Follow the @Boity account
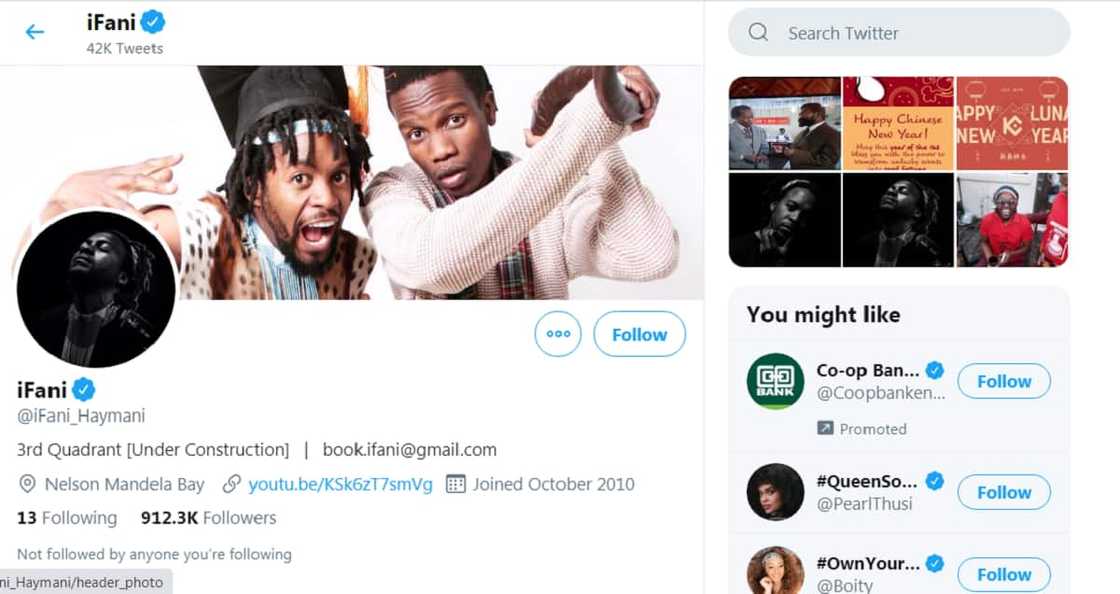The height and width of the screenshot is (594, 1120). pos(1003,574)
